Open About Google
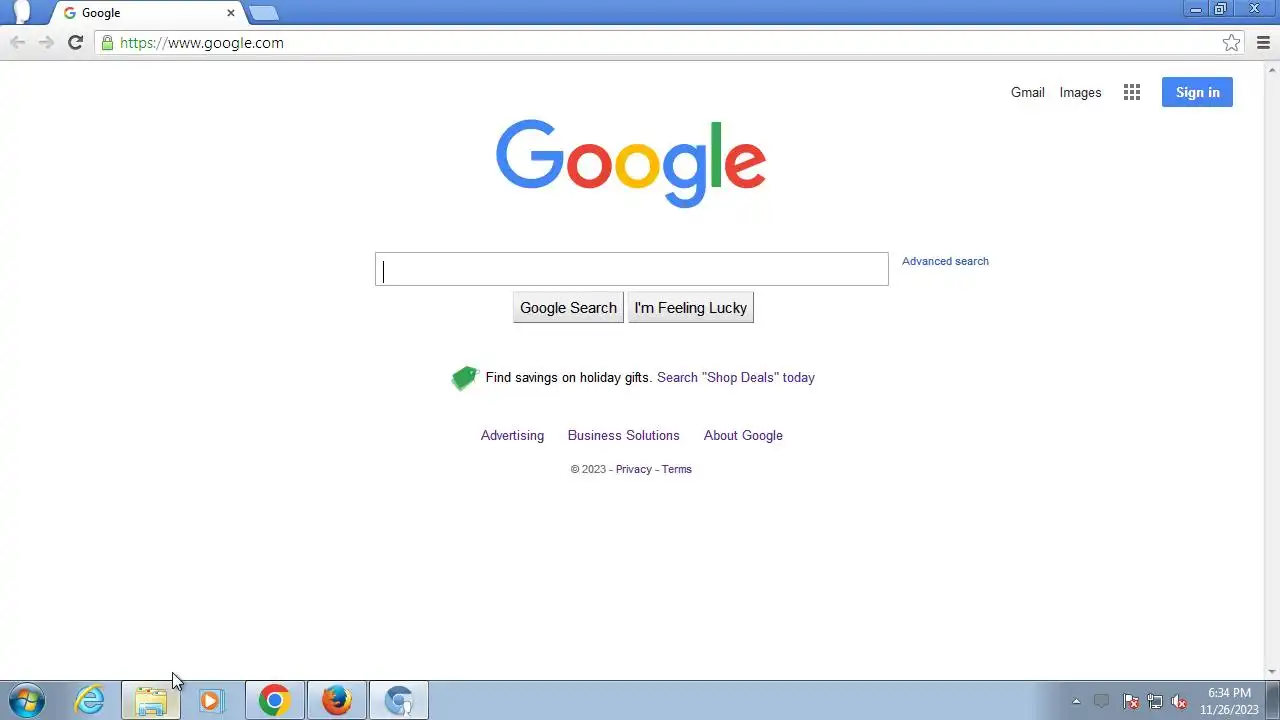This screenshot has height=720, width=1280. pos(743,435)
